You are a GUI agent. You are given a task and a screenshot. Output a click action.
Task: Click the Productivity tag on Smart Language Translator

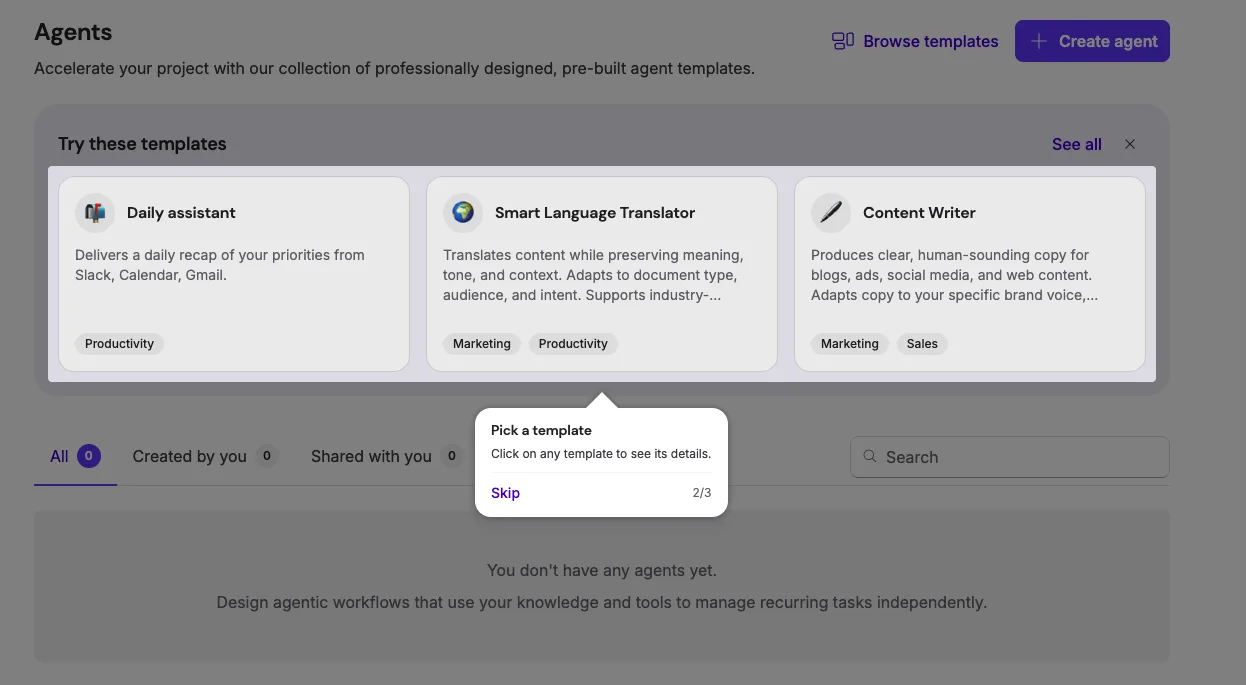[x=573, y=343]
